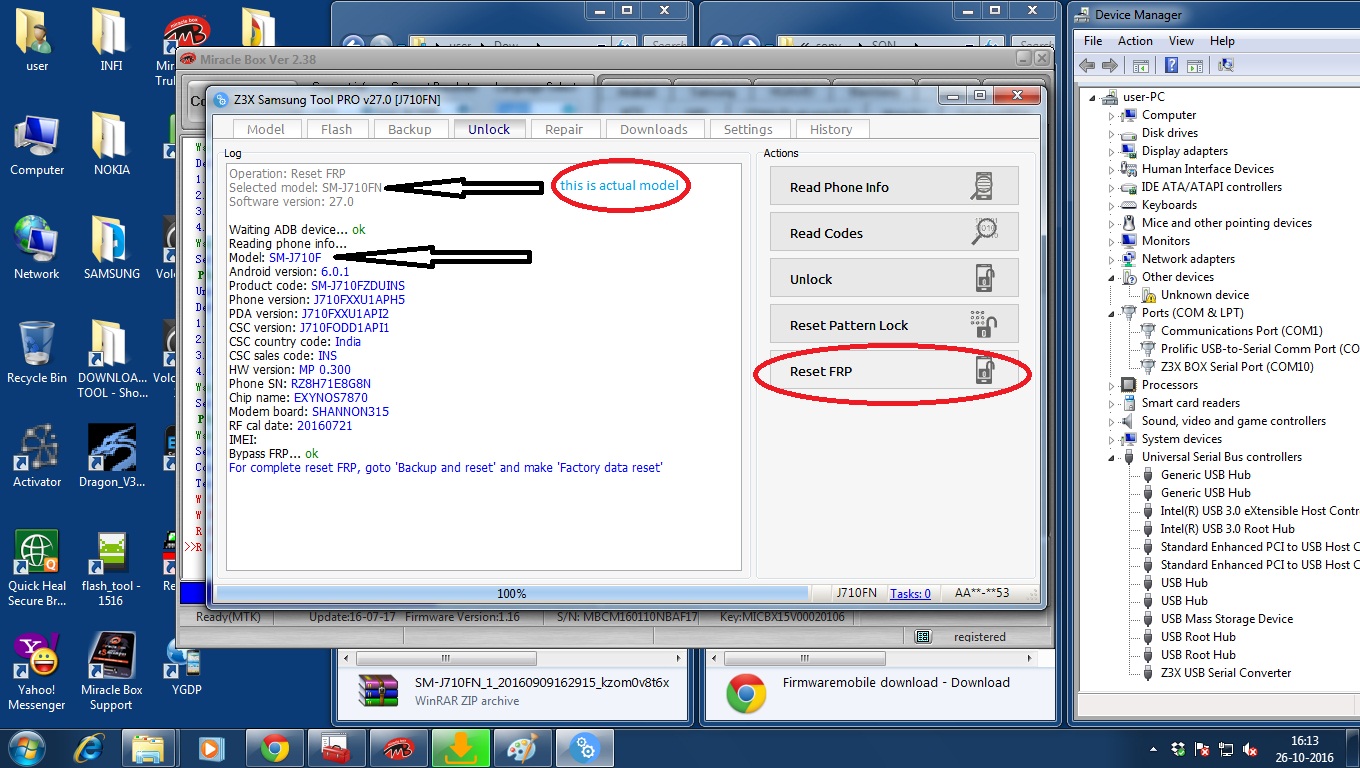This screenshot has height=768, width=1360.
Task: Open Miracle Box Support shortcut
Action: (x=112, y=671)
